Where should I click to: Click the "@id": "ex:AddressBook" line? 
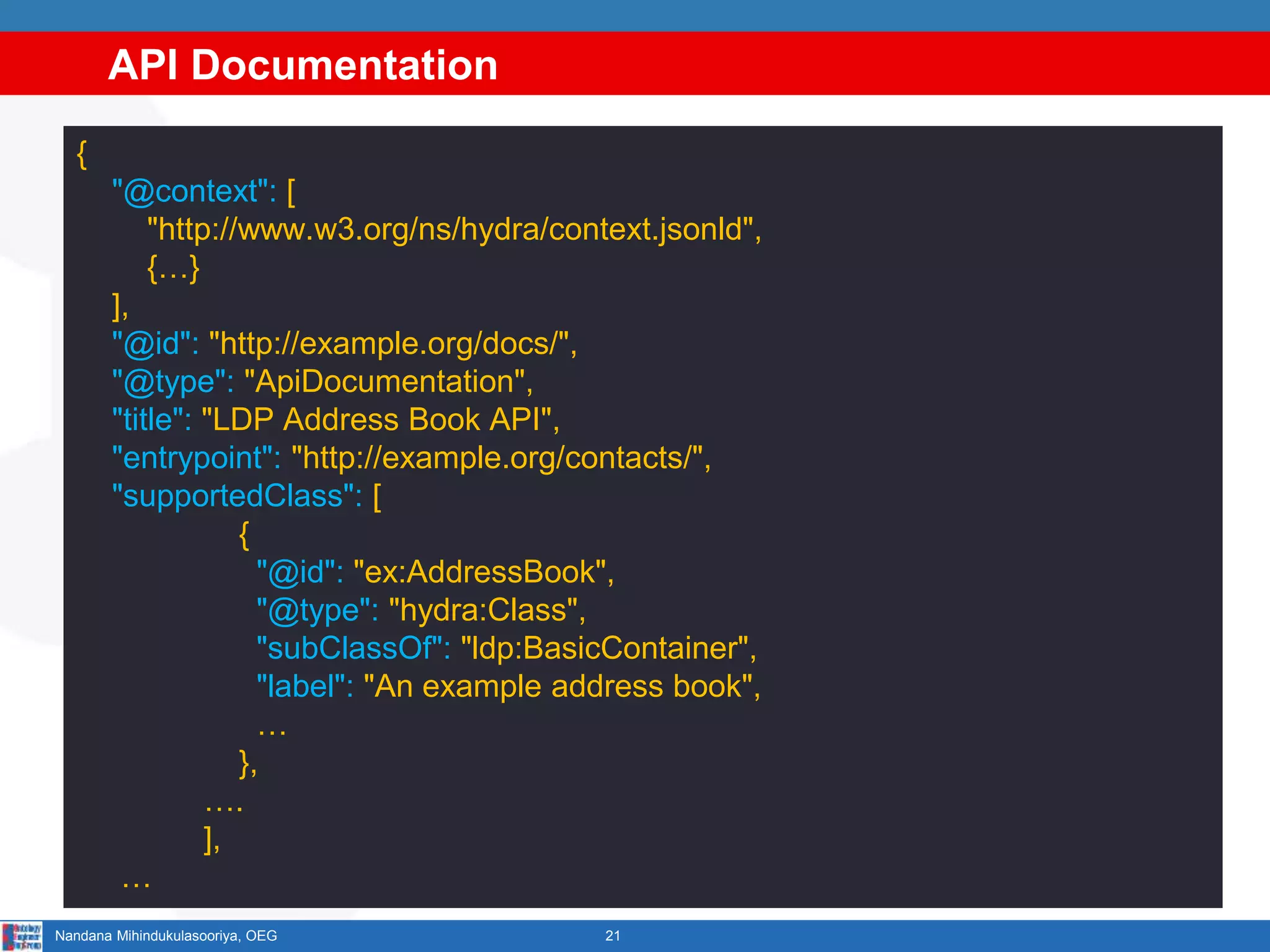(435, 572)
